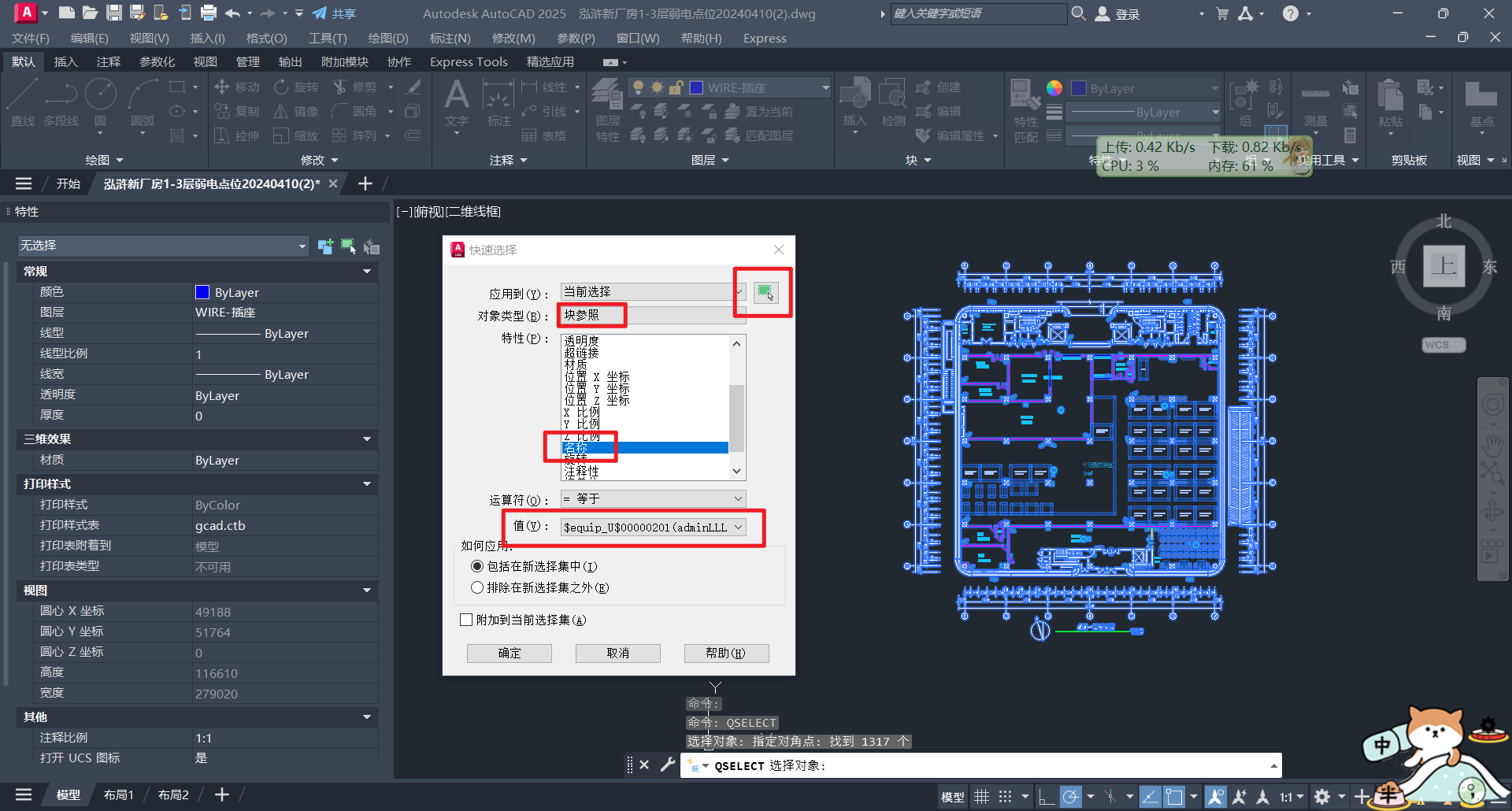
Task: Collapse the 常规 section in Properties
Action: [x=367, y=272]
